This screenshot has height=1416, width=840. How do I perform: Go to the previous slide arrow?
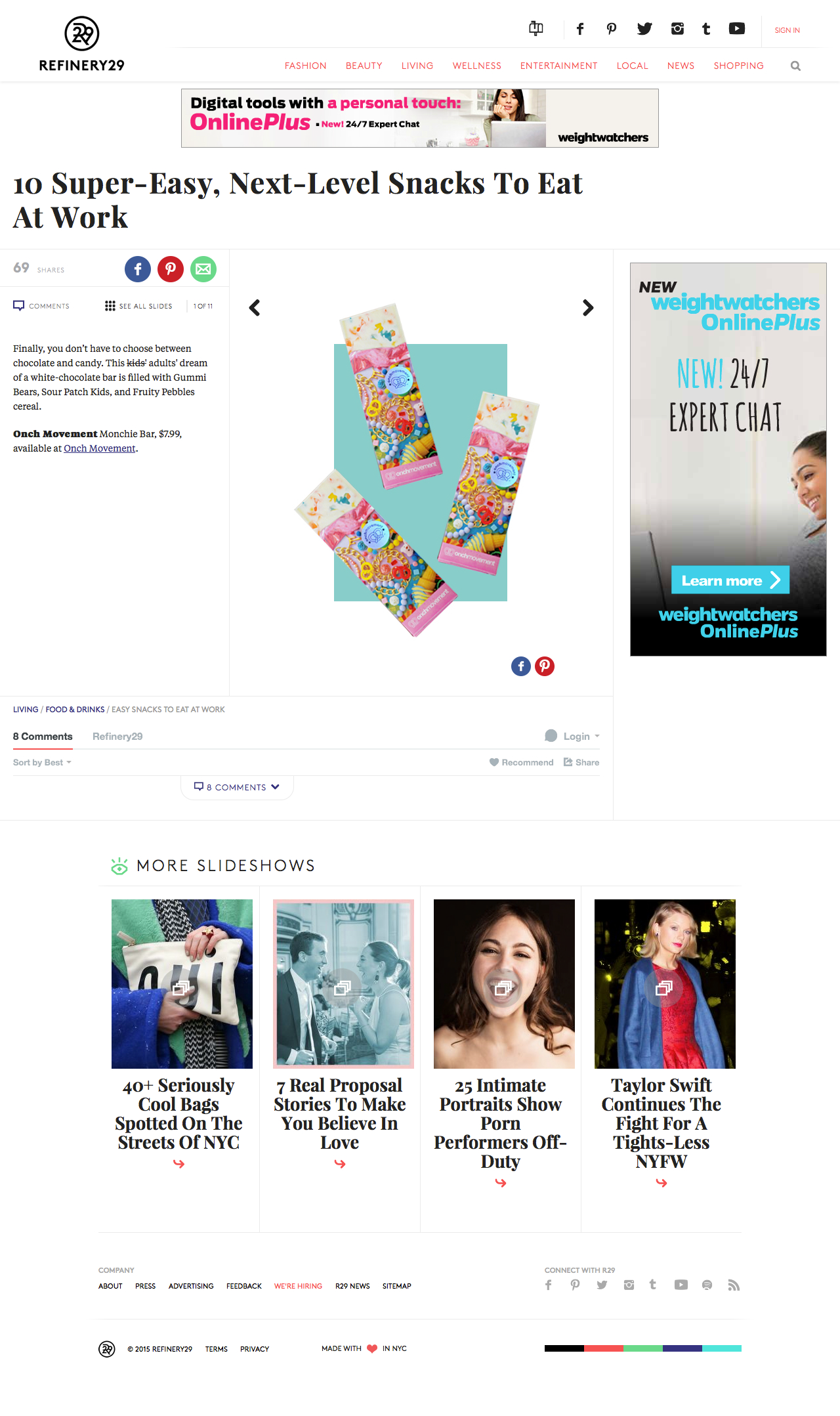(255, 307)
